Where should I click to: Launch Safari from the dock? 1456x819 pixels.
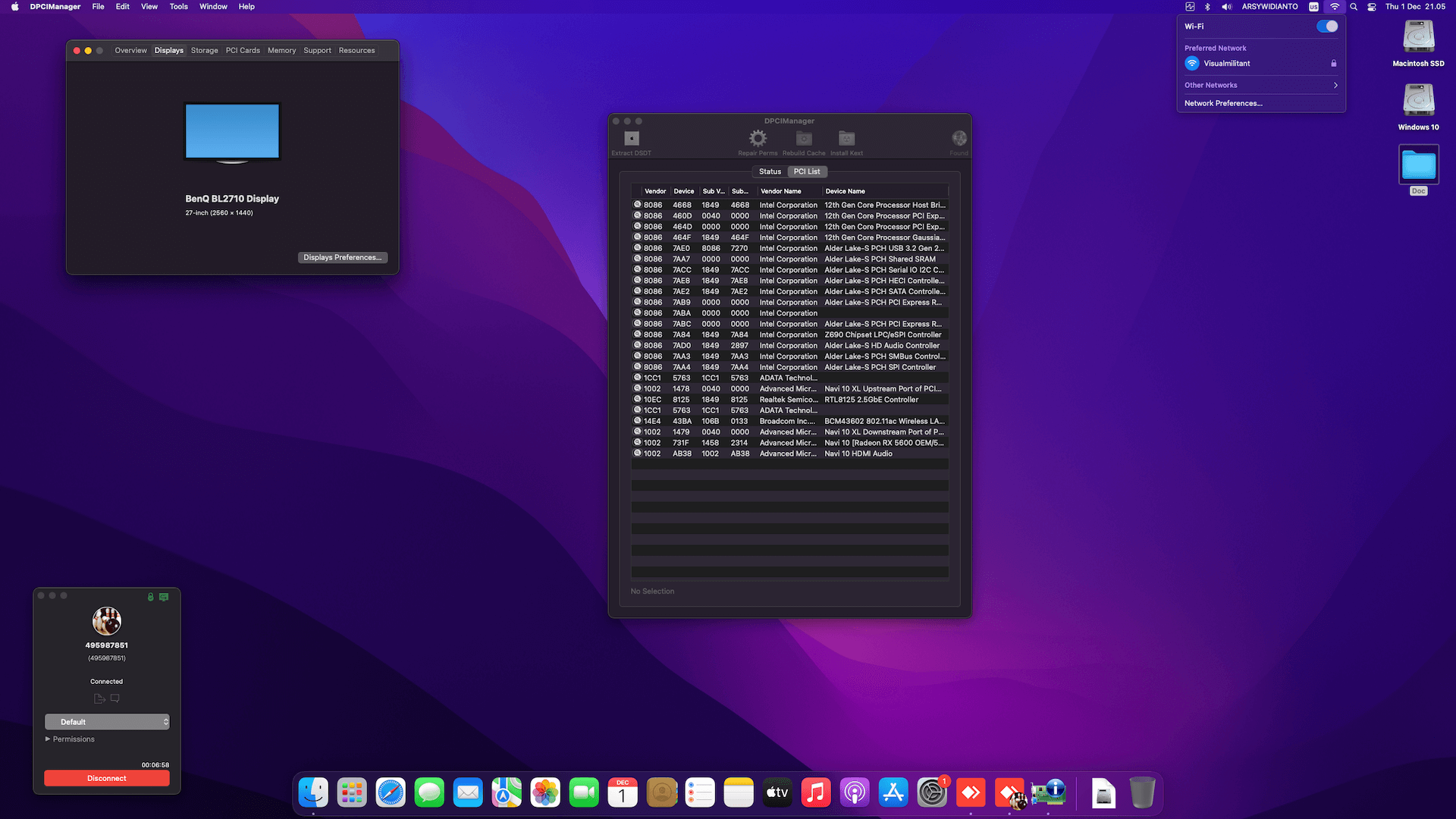[391, 792]
